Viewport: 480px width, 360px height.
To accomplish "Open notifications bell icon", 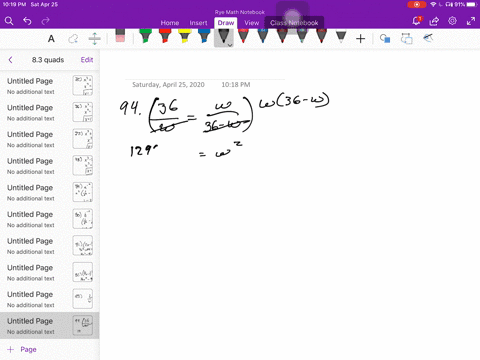I will [416, 21].
